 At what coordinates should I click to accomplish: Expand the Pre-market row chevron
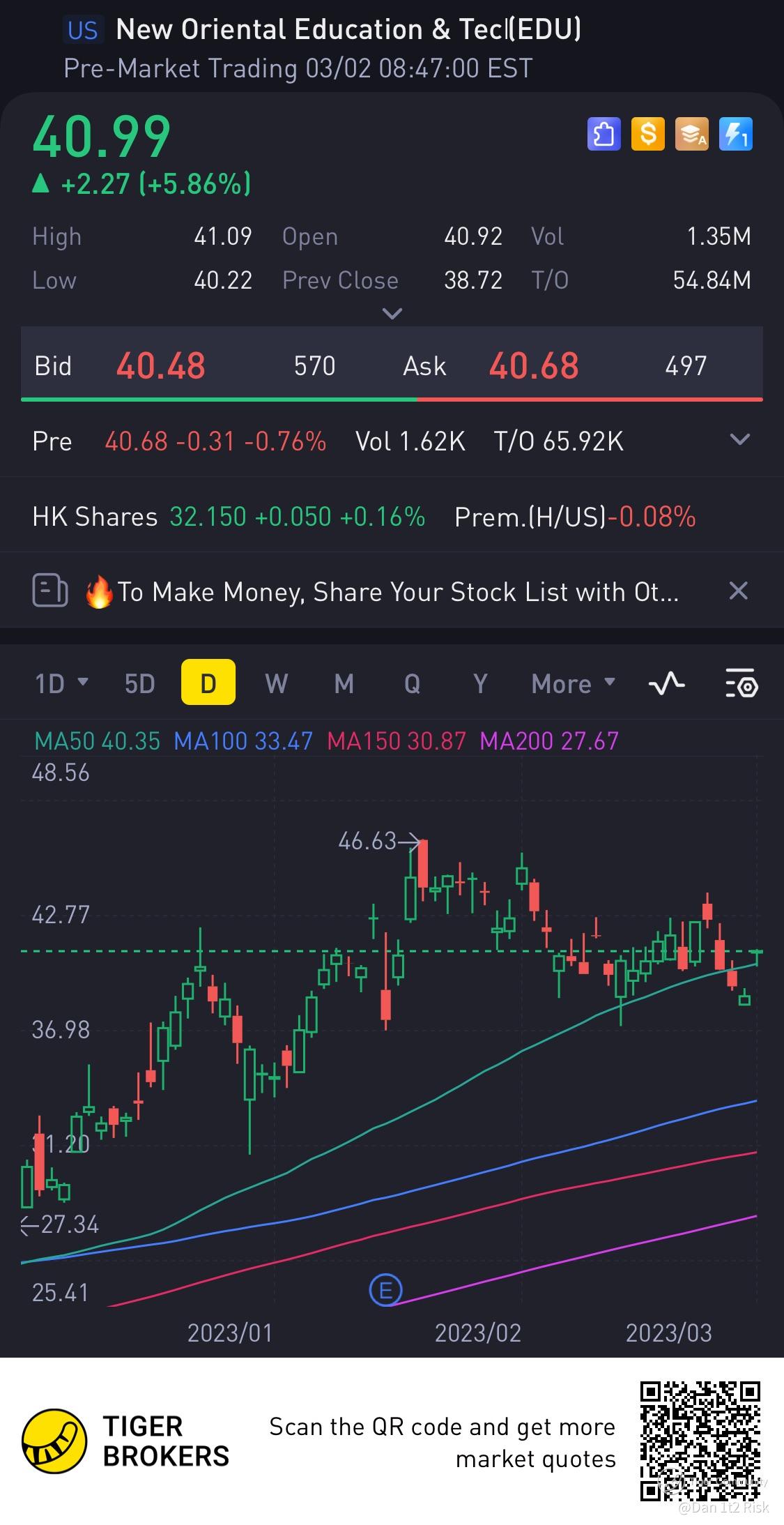(739, 439)
